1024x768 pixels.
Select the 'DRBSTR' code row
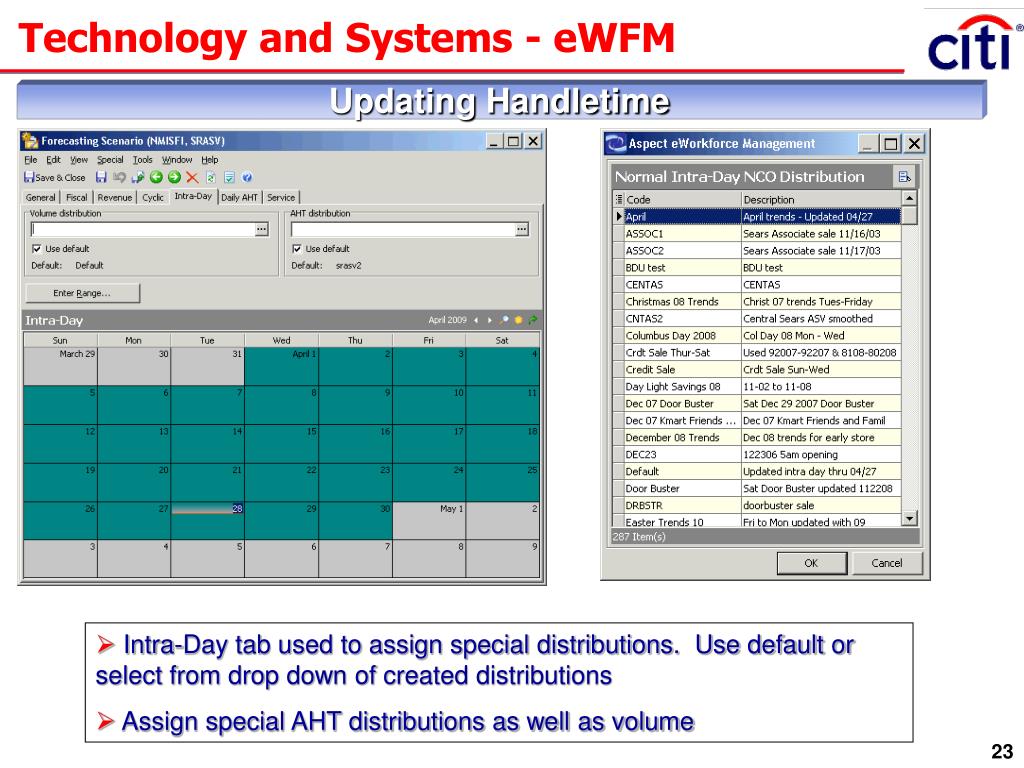click(757, 505)
